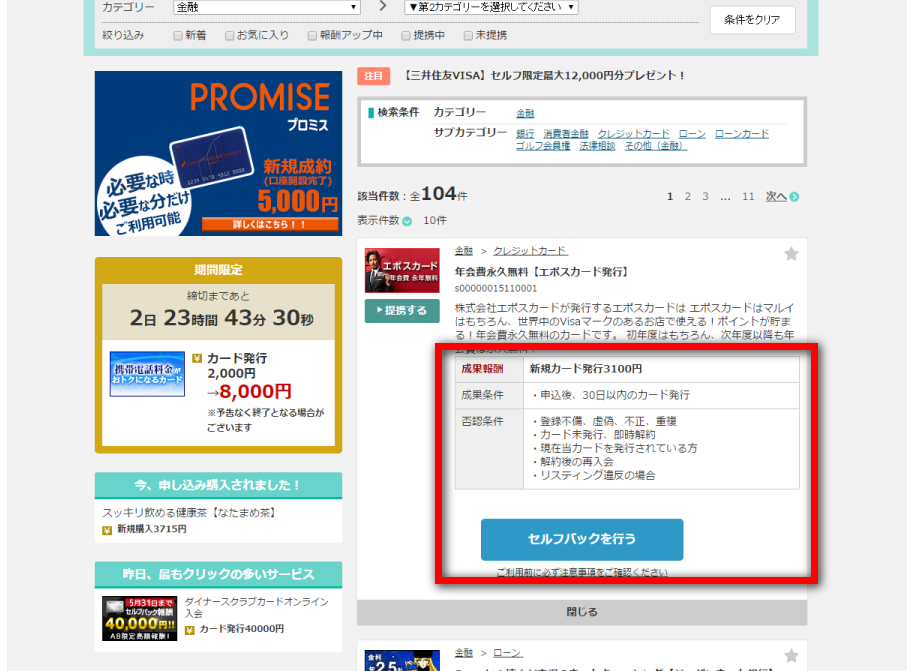Check the 提携中 filter
The width and height of the screenshot is (911, 671).
[x=406, y=36]
